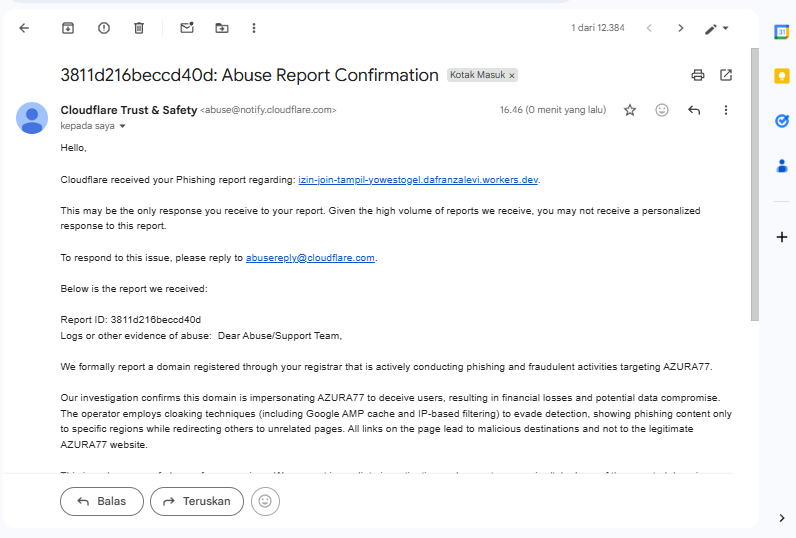
Task: Open the emoji reaction button beside Teruskan
Action: (265, 501)
